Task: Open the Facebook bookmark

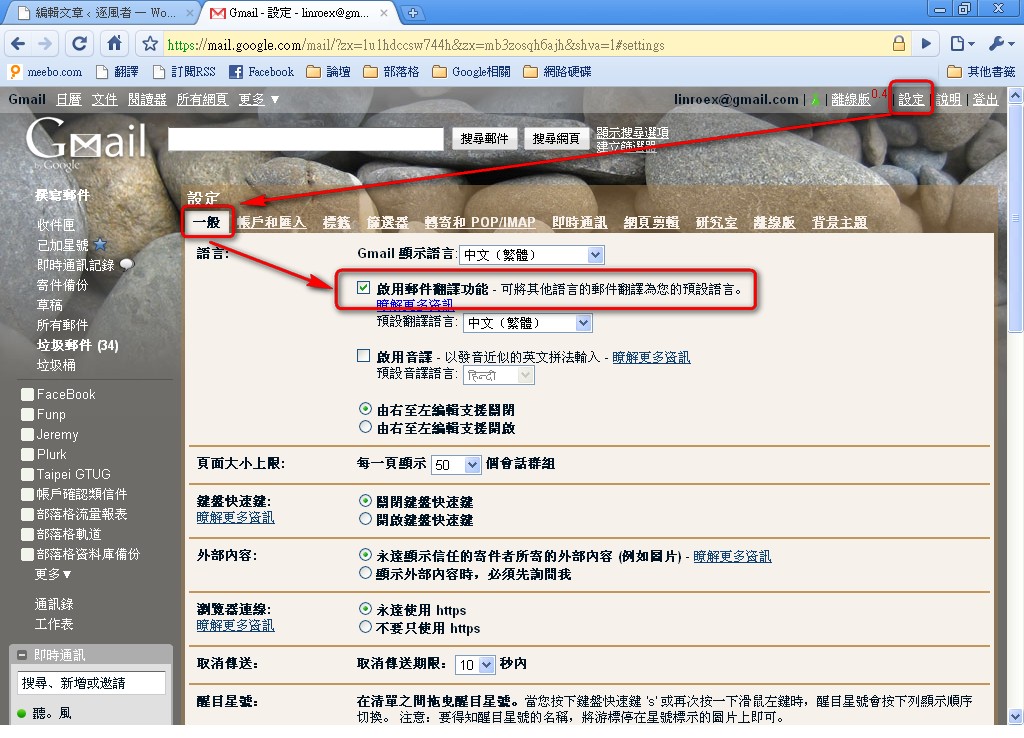Action: pyautogui.click(x=262, y=72)
